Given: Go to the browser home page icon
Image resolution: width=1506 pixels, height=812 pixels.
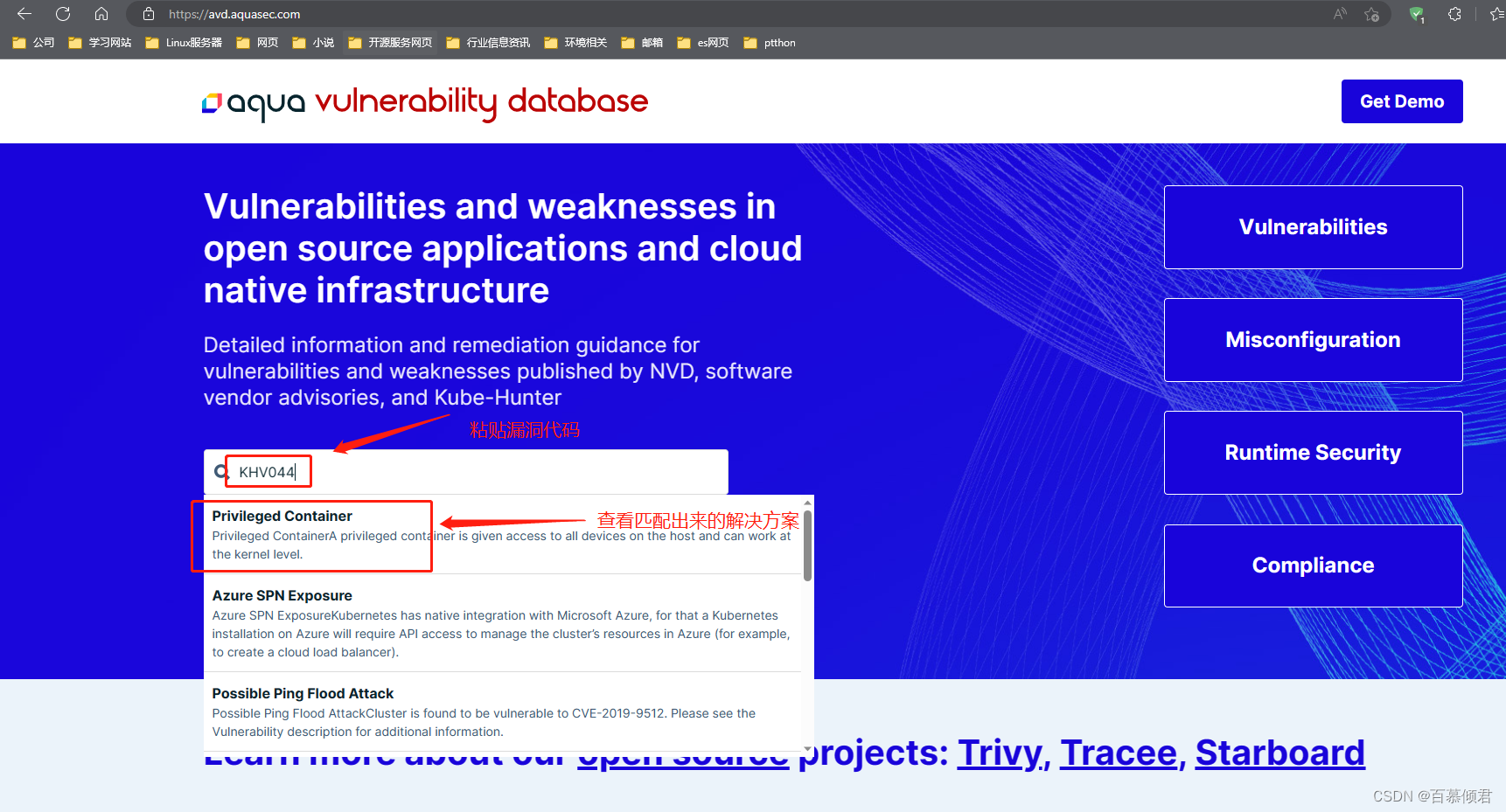Looking at the screenshot, I should 101,14.
